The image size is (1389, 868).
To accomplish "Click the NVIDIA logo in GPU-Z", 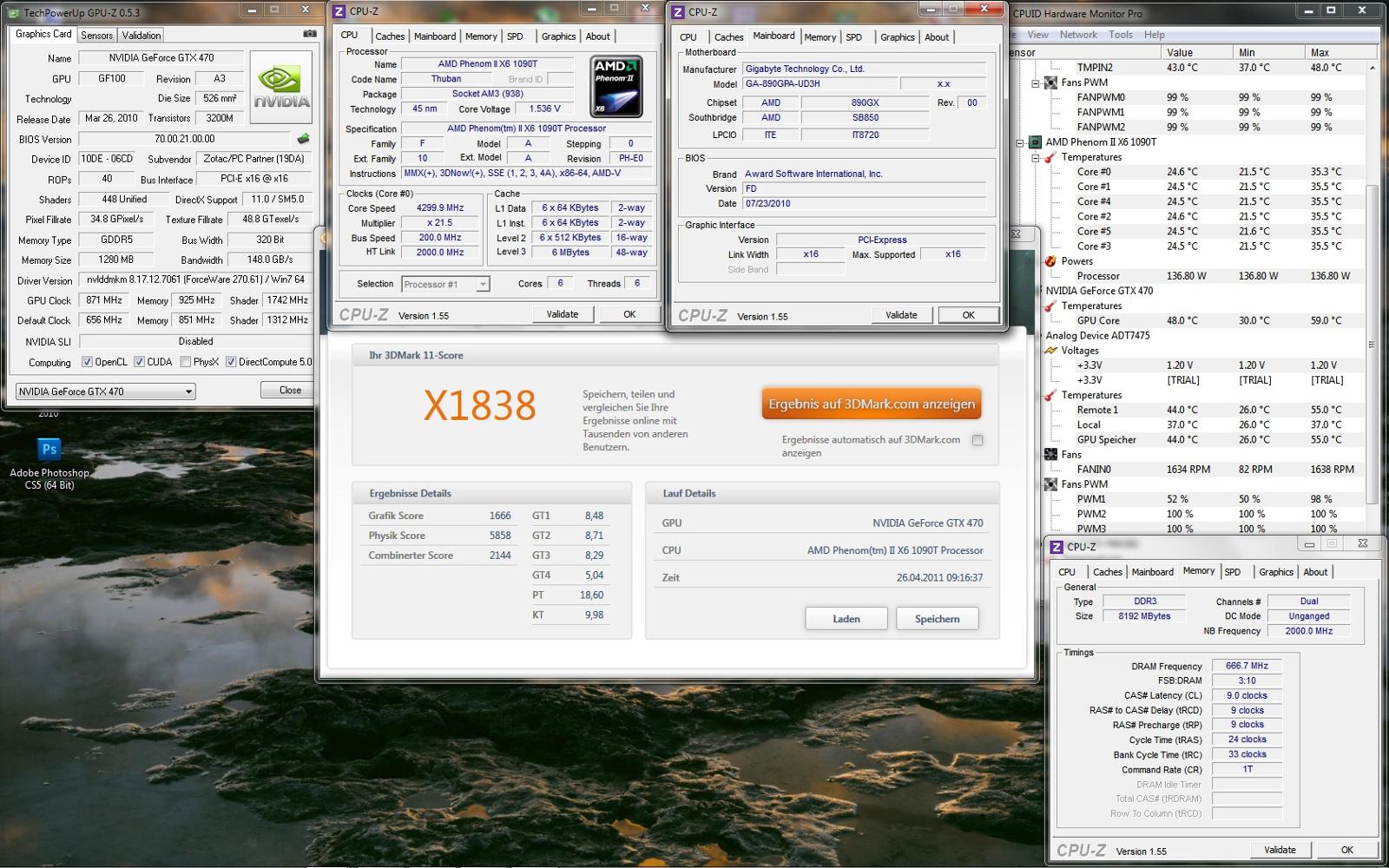I will pos(280,86).
